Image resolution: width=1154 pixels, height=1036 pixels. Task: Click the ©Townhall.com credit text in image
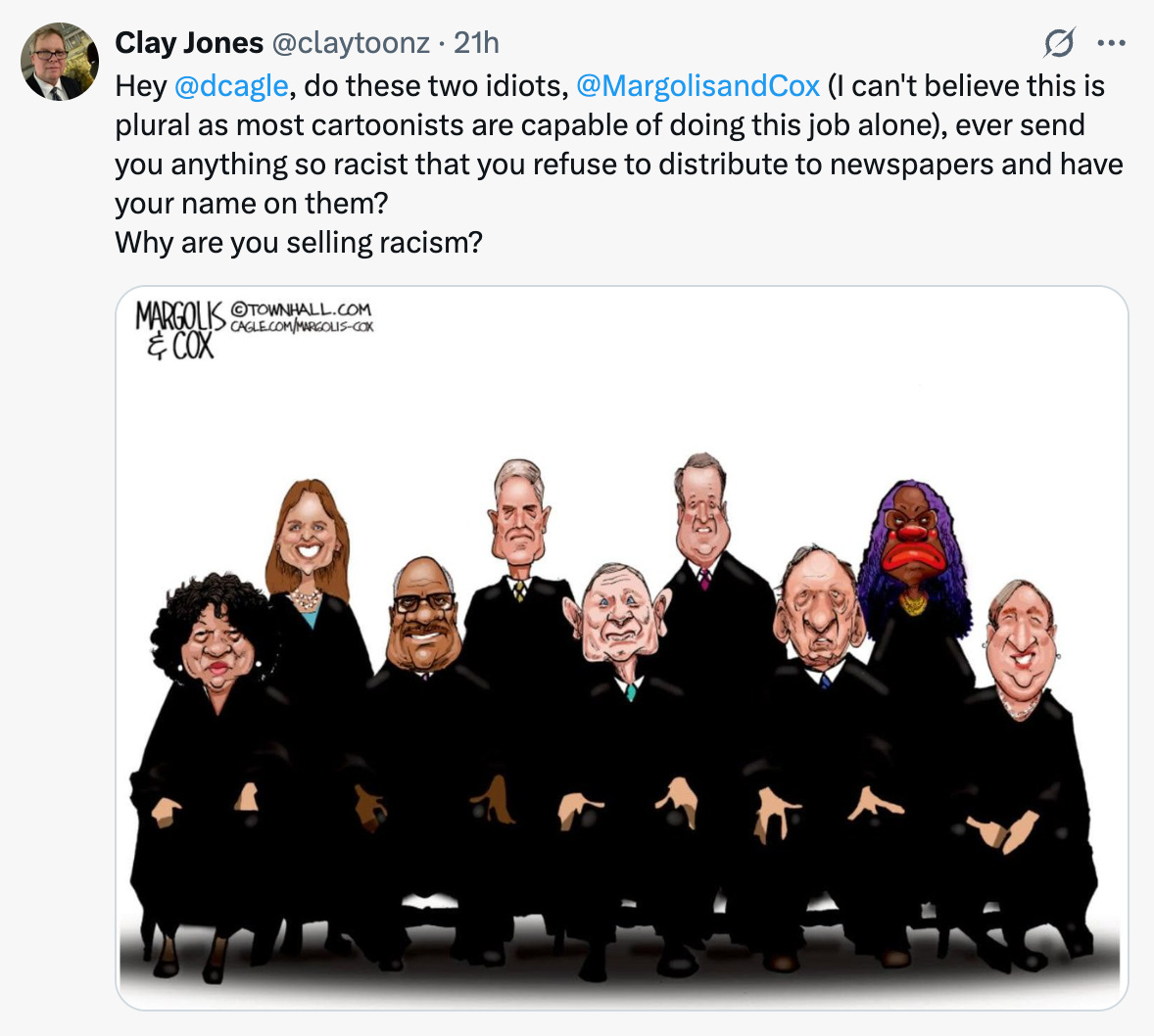301,309
